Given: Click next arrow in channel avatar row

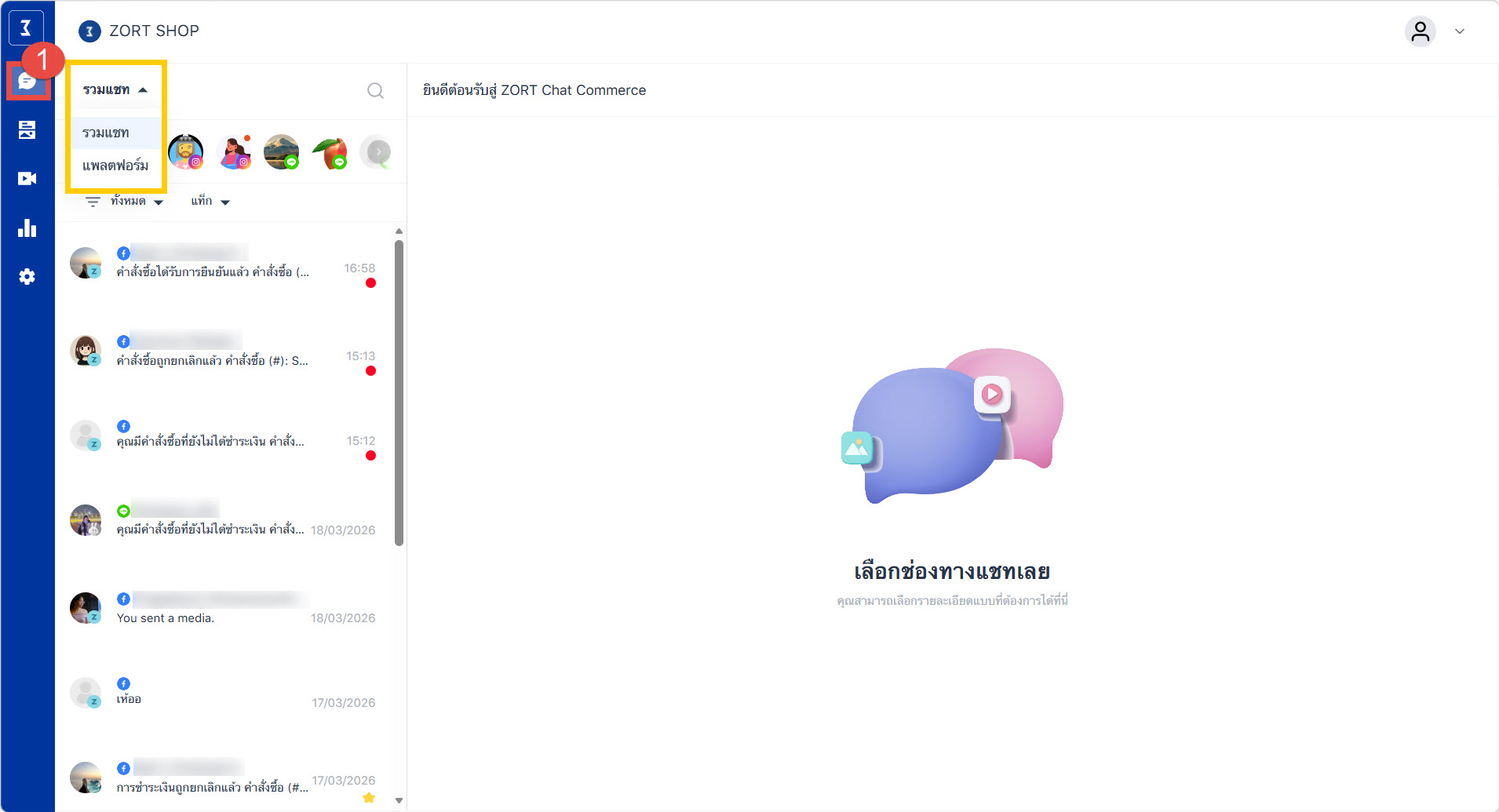Looking at the screenshot, I should [378, 152].
